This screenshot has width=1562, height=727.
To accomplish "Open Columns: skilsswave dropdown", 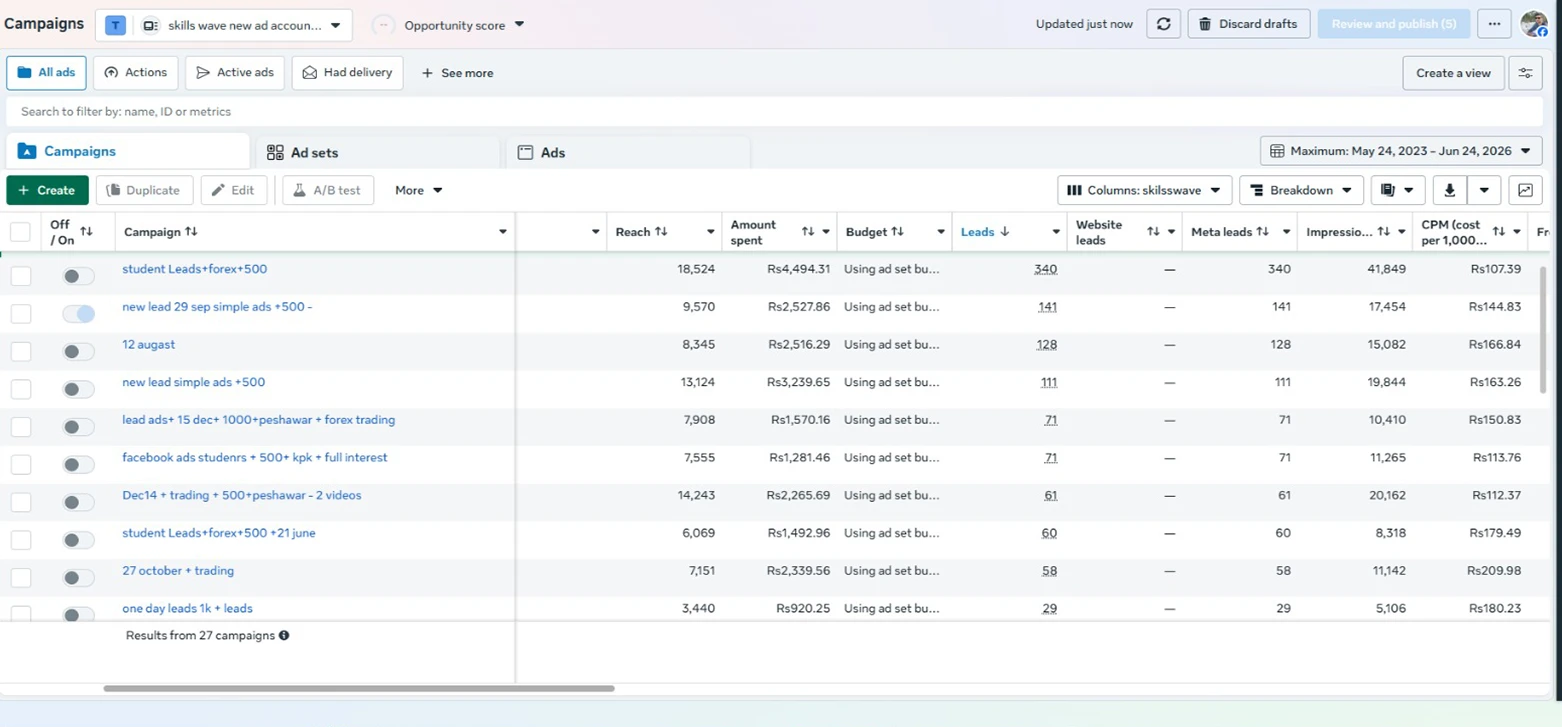I will click(x=1144, y=190).
